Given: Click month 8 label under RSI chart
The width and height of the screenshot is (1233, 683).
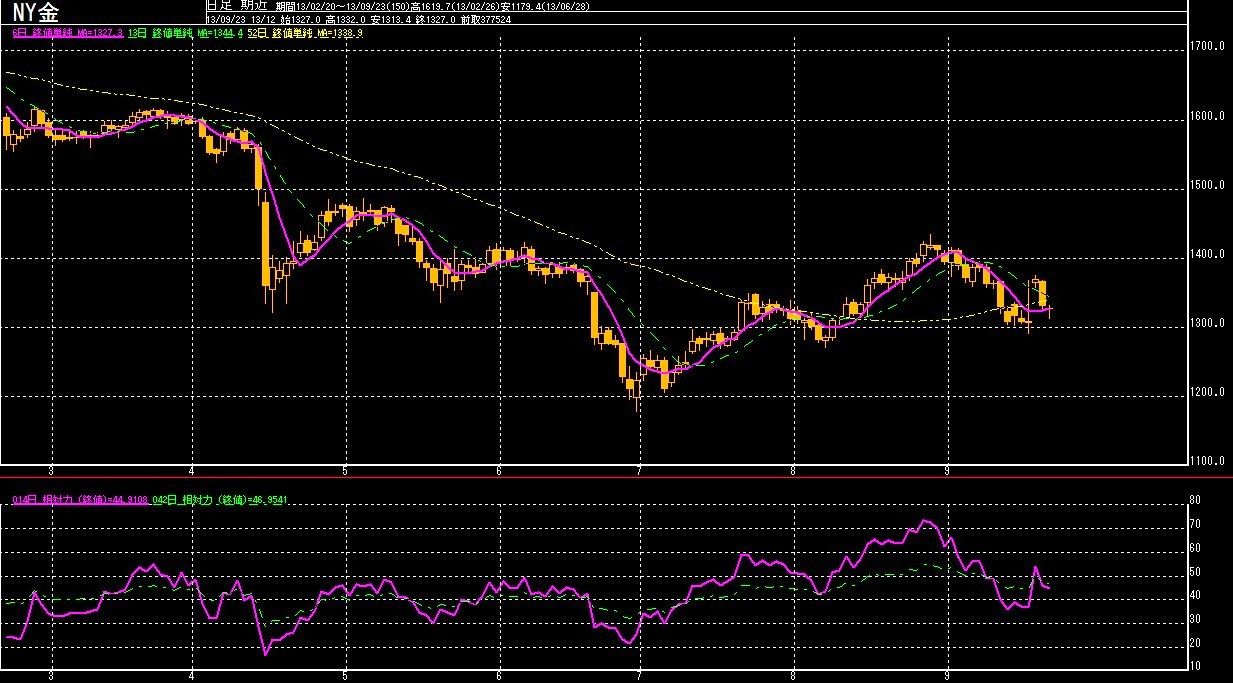Looking at the screenshot, I should (x=793, y=677).
